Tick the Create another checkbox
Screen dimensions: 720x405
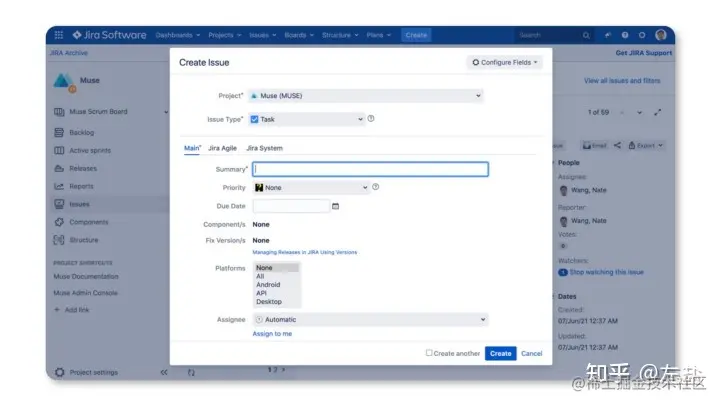coord(429,353)
